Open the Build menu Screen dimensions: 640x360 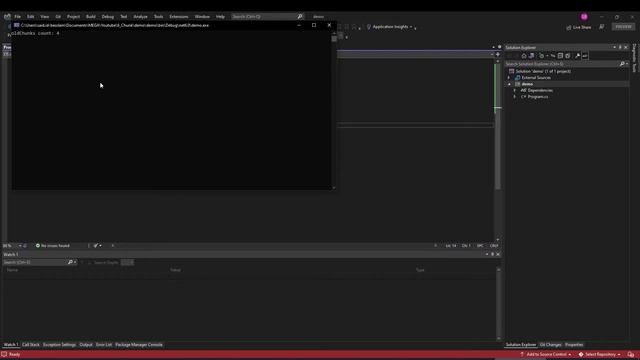click(x=91, y=17)
